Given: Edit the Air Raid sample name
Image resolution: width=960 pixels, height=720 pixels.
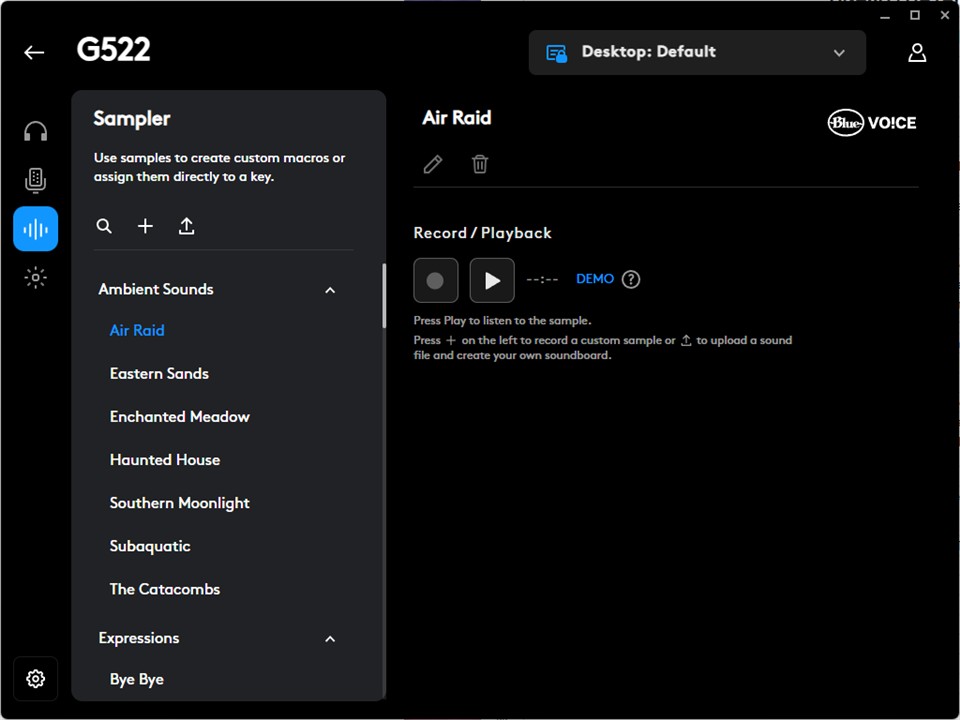Looking at the screenshot, I should click(433, 164).
